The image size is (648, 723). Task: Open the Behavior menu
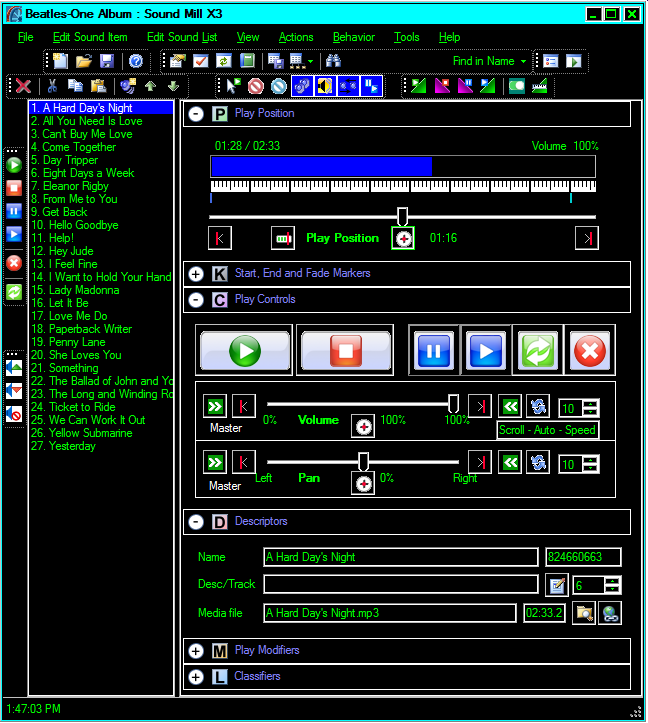point(354,37)
